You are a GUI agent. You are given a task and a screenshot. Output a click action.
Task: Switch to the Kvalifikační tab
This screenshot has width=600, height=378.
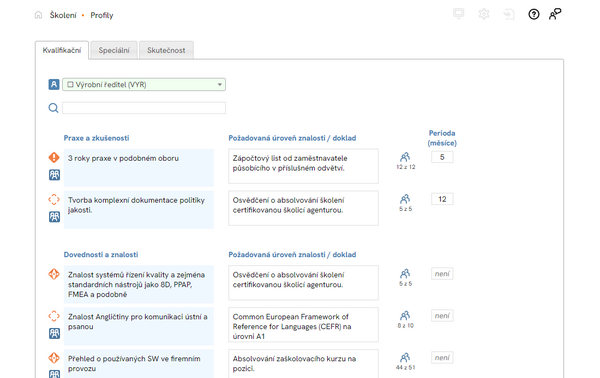(x=62, y=50)
